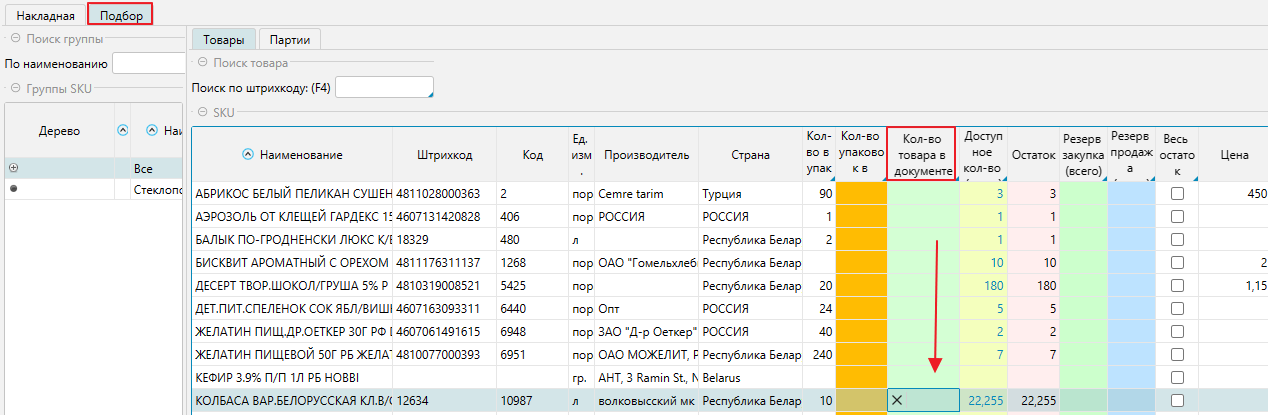
Task: Switch to the Накладная tab
Action: (43, 16)
